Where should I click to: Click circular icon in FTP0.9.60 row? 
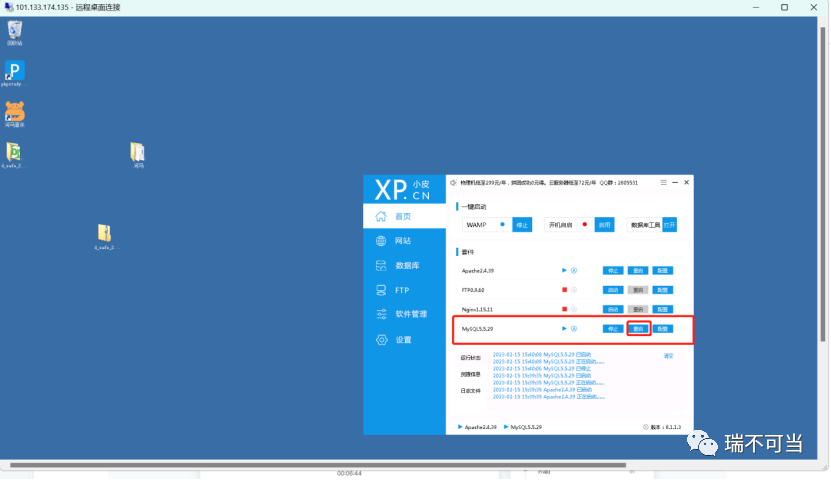click(574, 290)
